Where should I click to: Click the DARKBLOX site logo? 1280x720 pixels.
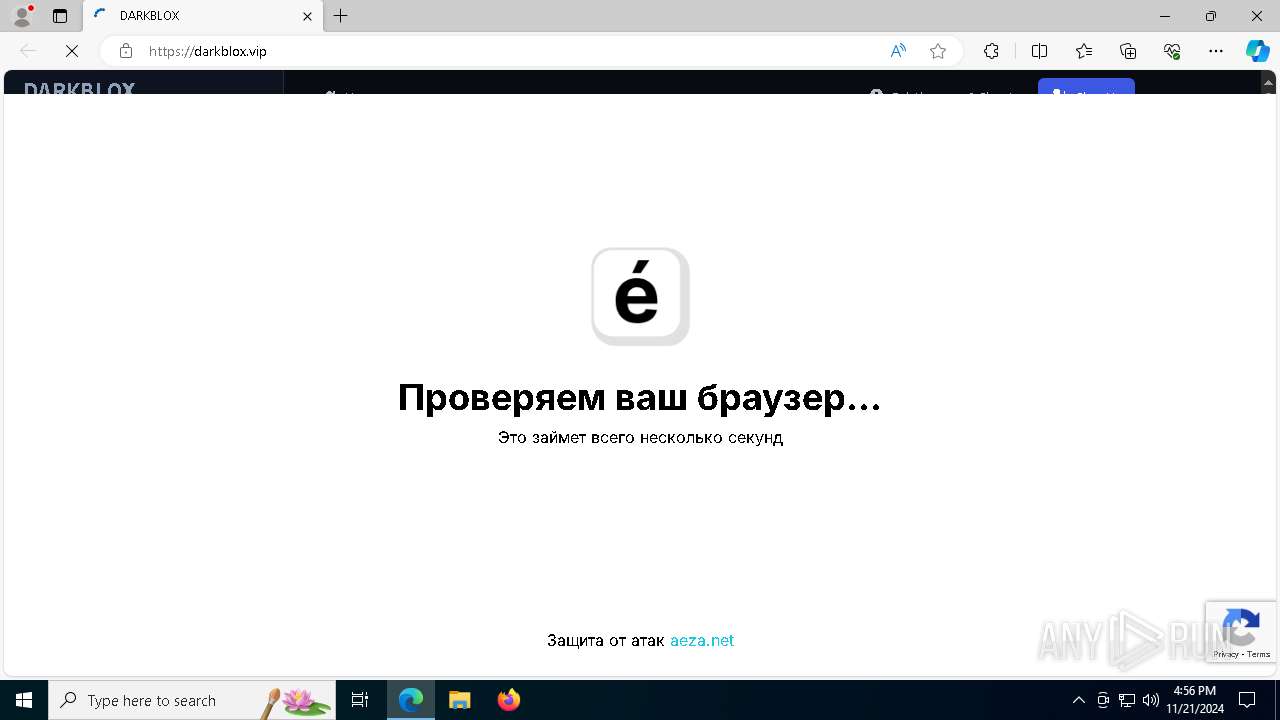click(80, 88)
